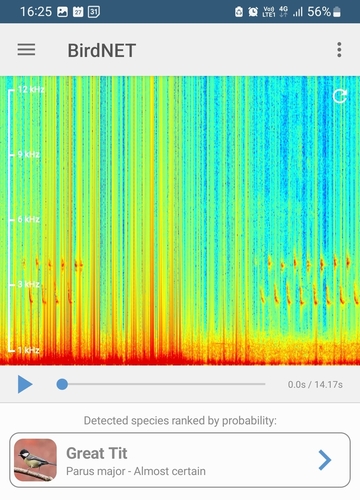Tap the refresh icon on the spectrogram
The image size is (360, 500).
point(340,96)
